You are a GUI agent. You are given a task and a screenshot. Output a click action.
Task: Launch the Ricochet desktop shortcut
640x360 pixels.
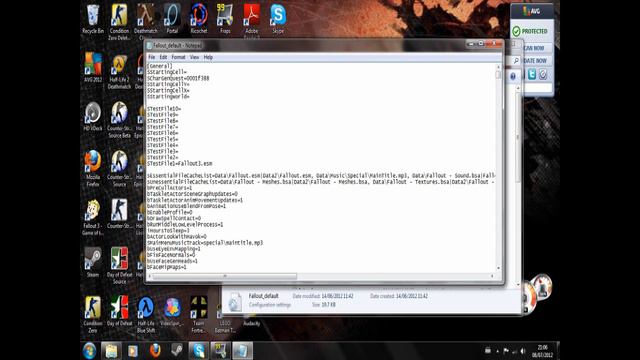coord(199,19)
